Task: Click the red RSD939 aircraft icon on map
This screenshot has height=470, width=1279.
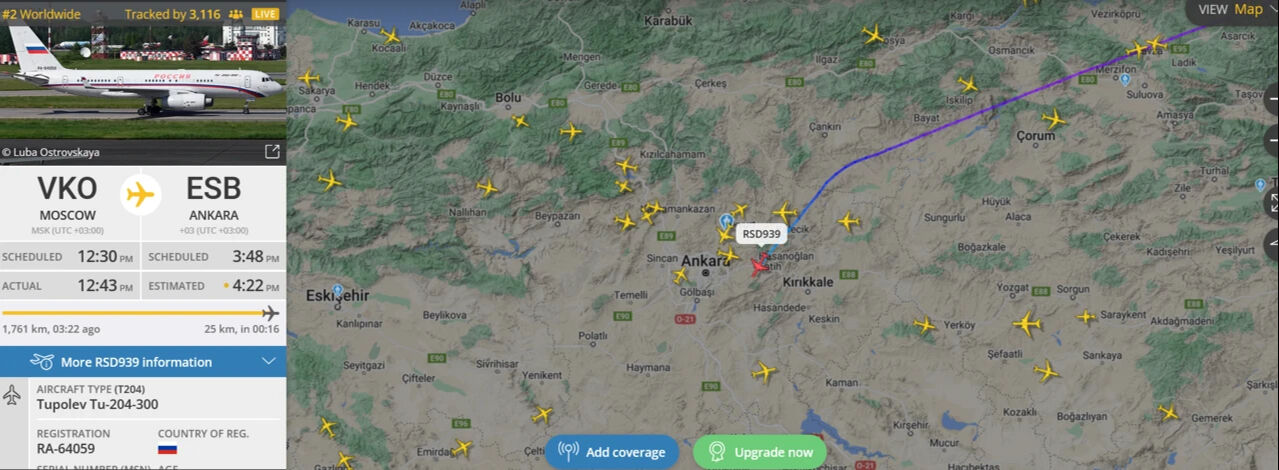Action: pyautogui.click(x=759, y=266)
